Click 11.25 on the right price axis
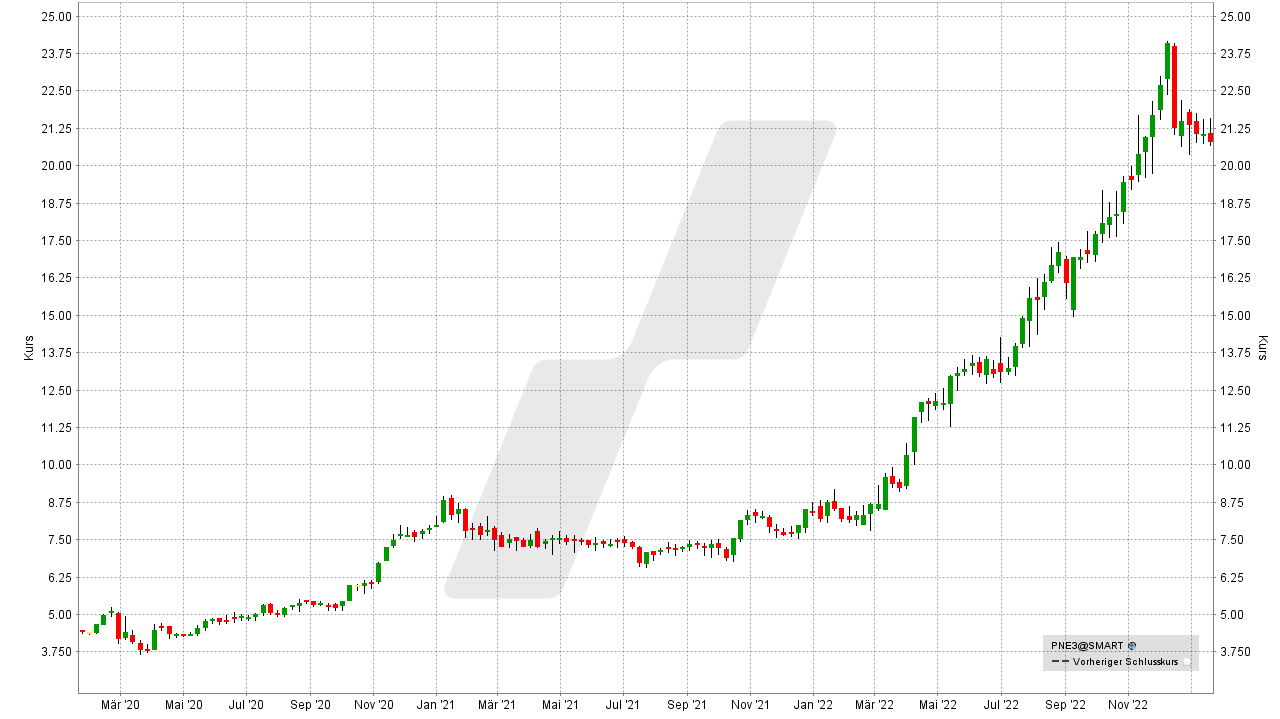 tap(1235, 427)
